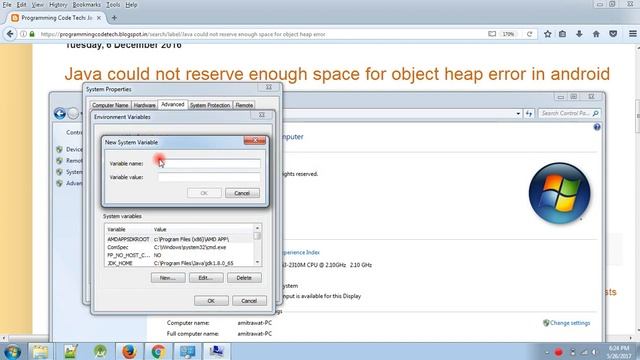
Task: Open the Tools menu
Action: coord(113,5)
